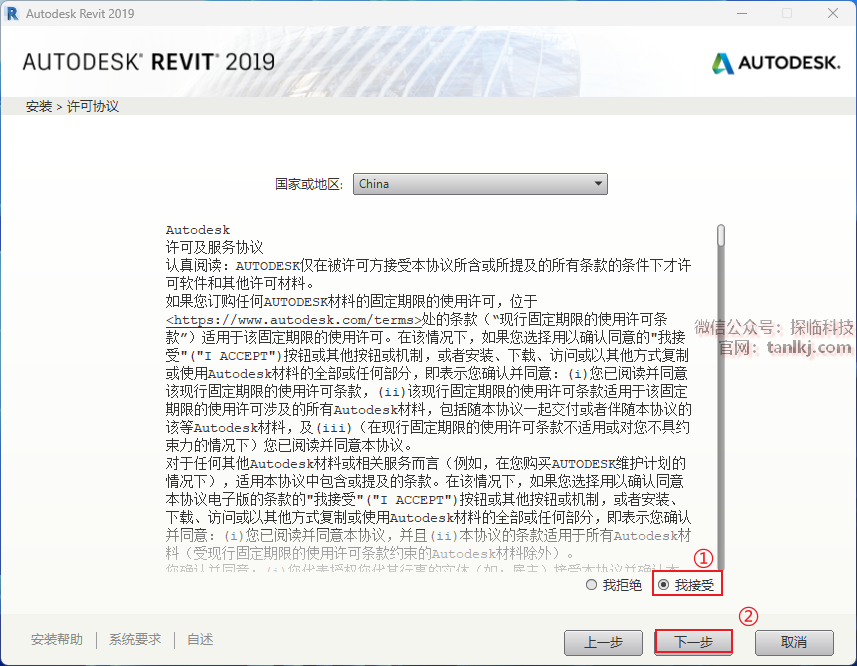Click the Revit R icon in title bar
The image size is (857, 666).
[11, 14]
